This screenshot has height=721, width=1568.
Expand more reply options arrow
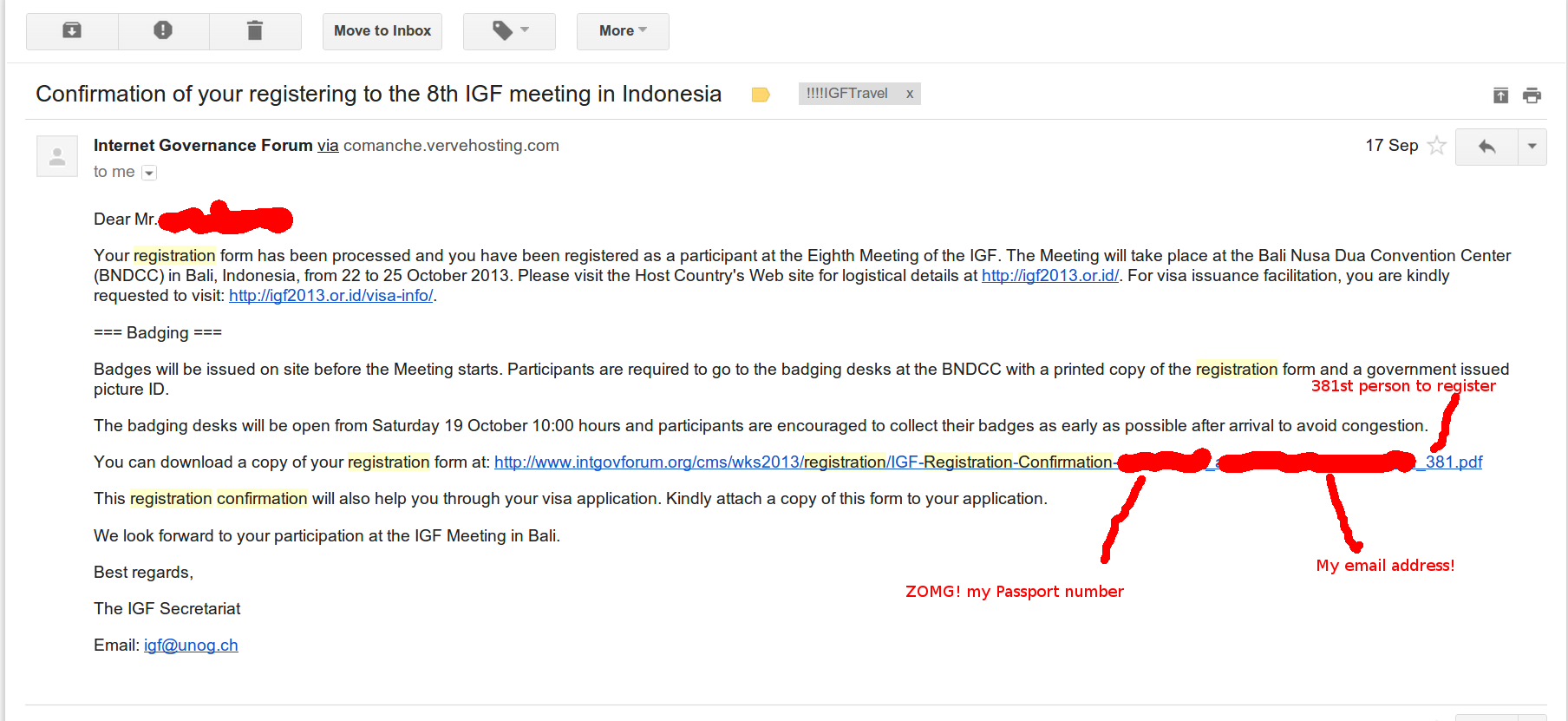click(1532, 147)
